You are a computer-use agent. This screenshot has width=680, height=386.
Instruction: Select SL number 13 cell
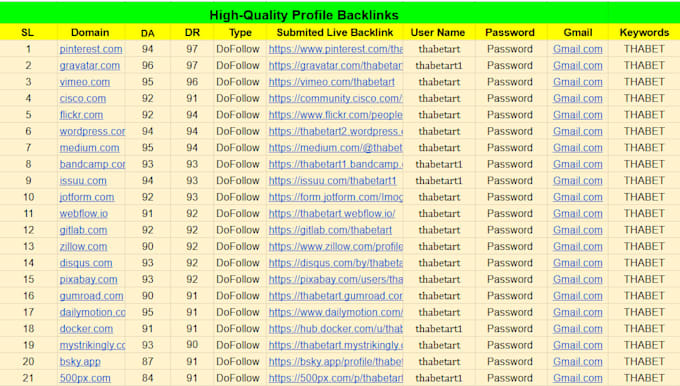[x=28, y=247]
